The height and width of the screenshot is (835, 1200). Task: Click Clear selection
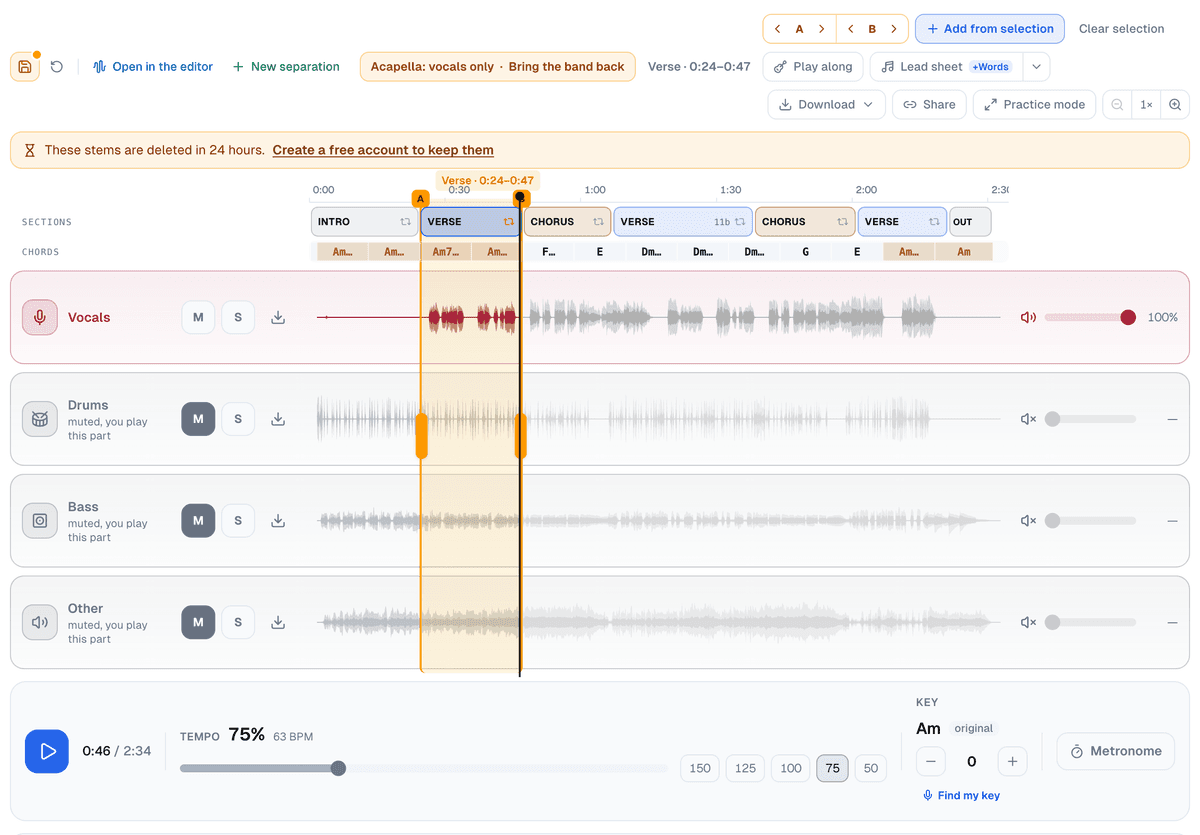pos(1121,29)
